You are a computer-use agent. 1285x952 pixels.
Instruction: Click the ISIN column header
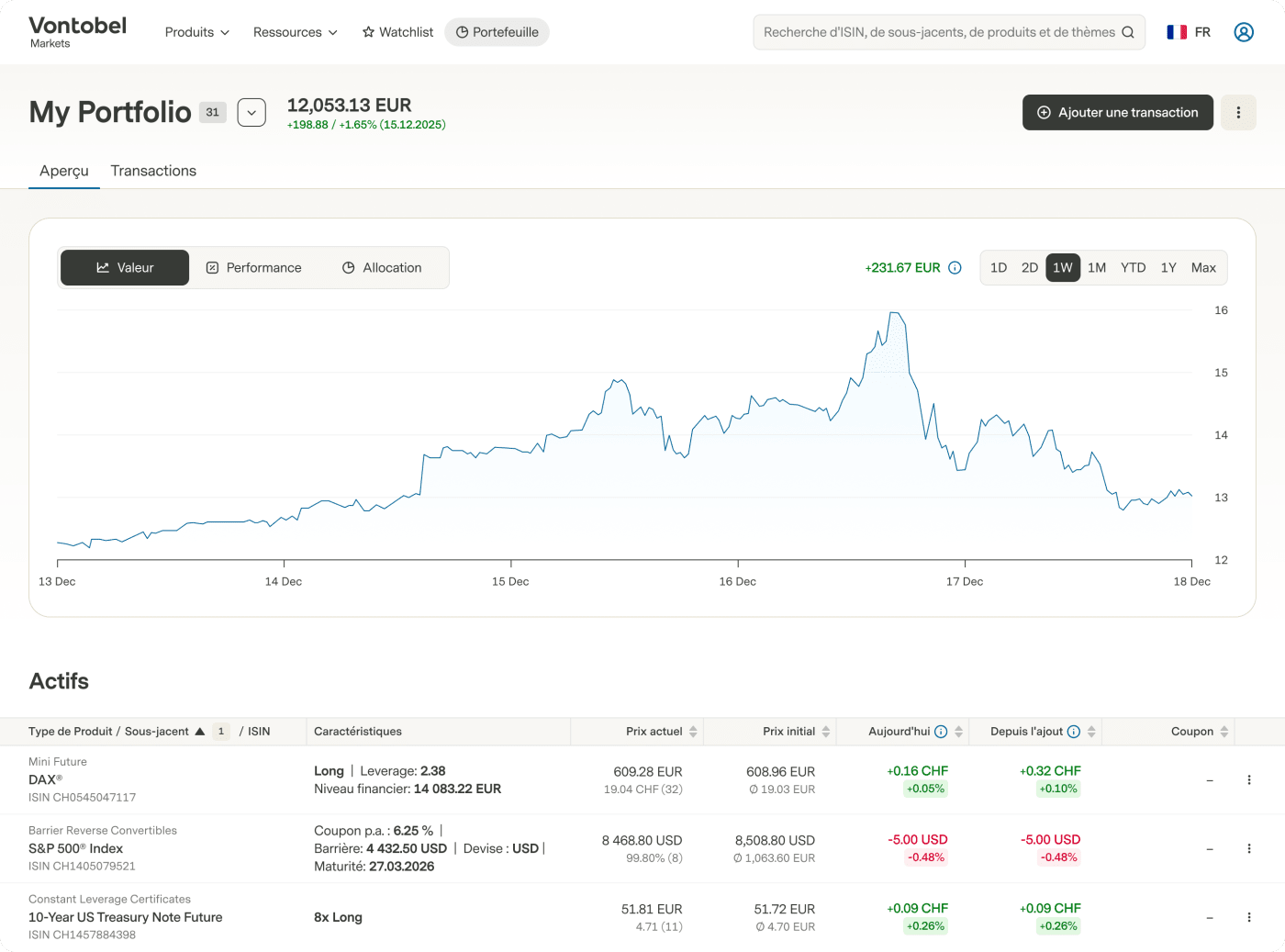[x=259, y=732]
